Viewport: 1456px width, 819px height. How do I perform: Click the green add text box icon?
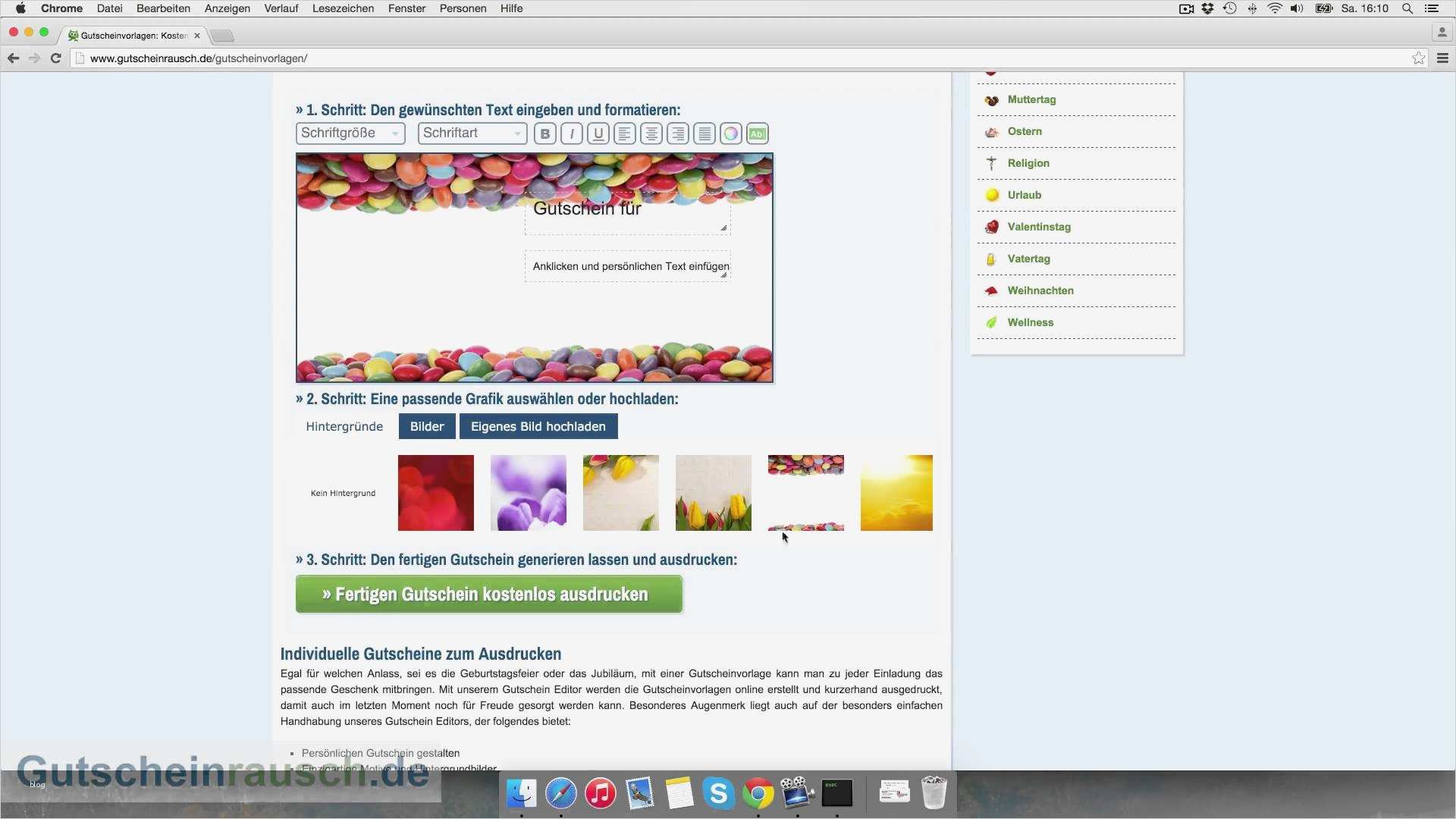click(x=757, y=134)
